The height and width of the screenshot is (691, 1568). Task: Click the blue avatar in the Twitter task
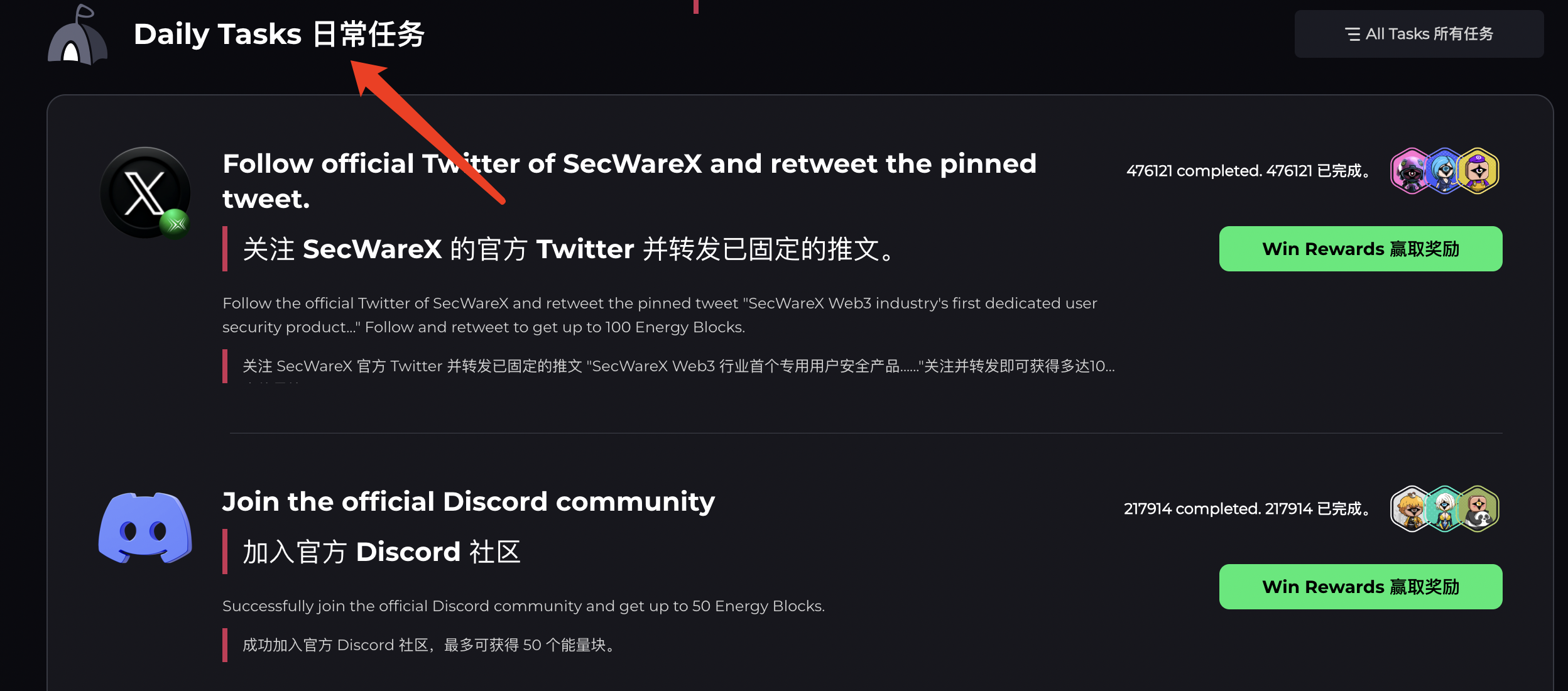[x=1444, y=171]
